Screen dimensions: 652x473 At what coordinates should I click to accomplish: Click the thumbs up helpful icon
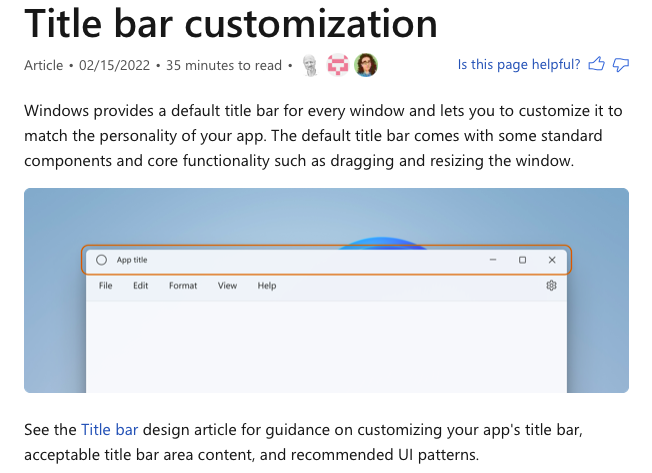pyautogui.click(x=596, y=64)
